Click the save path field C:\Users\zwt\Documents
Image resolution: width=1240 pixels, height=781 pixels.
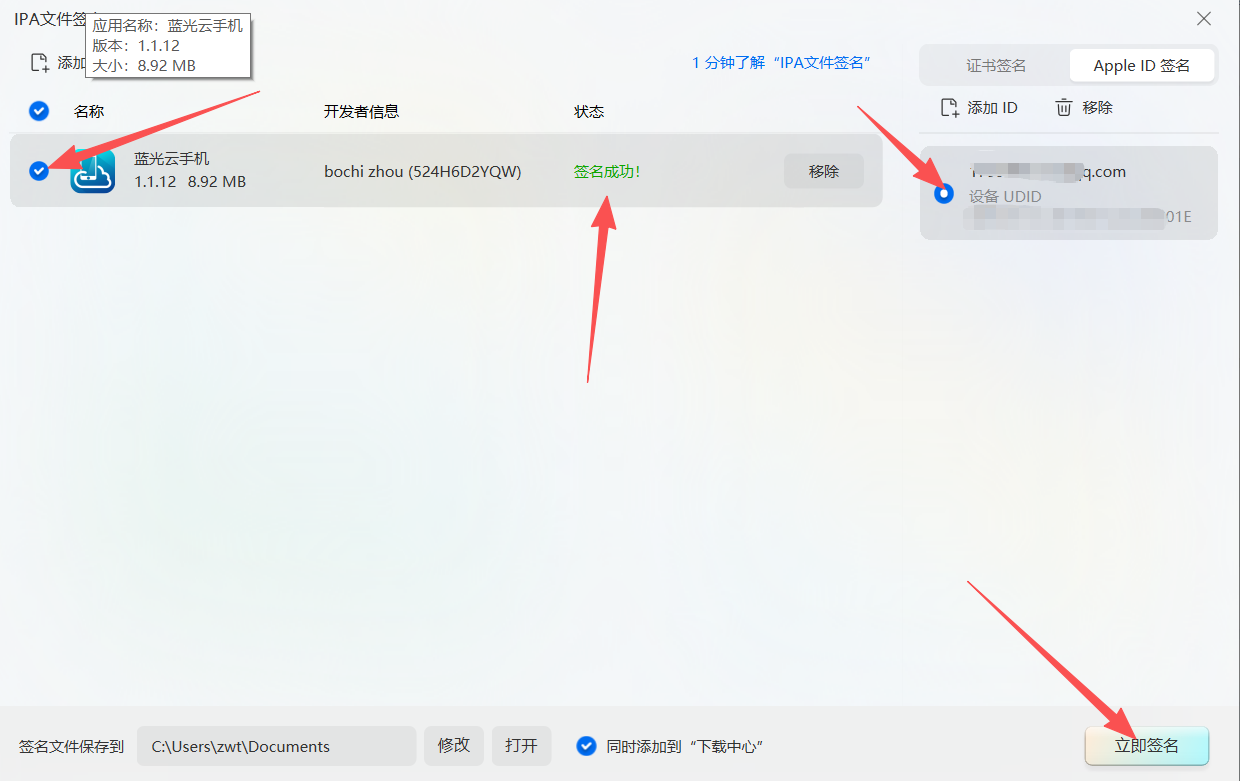[x=276, y=746]
